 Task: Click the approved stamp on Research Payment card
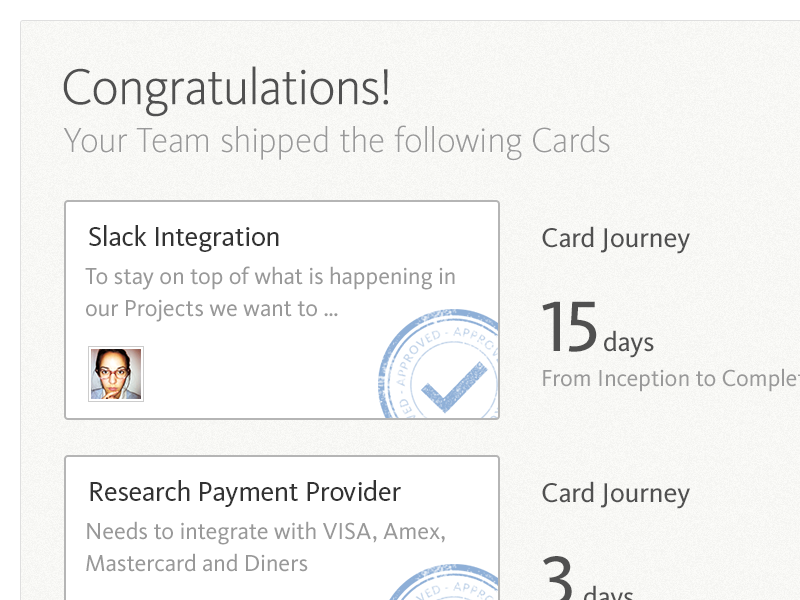coord(444,582)
